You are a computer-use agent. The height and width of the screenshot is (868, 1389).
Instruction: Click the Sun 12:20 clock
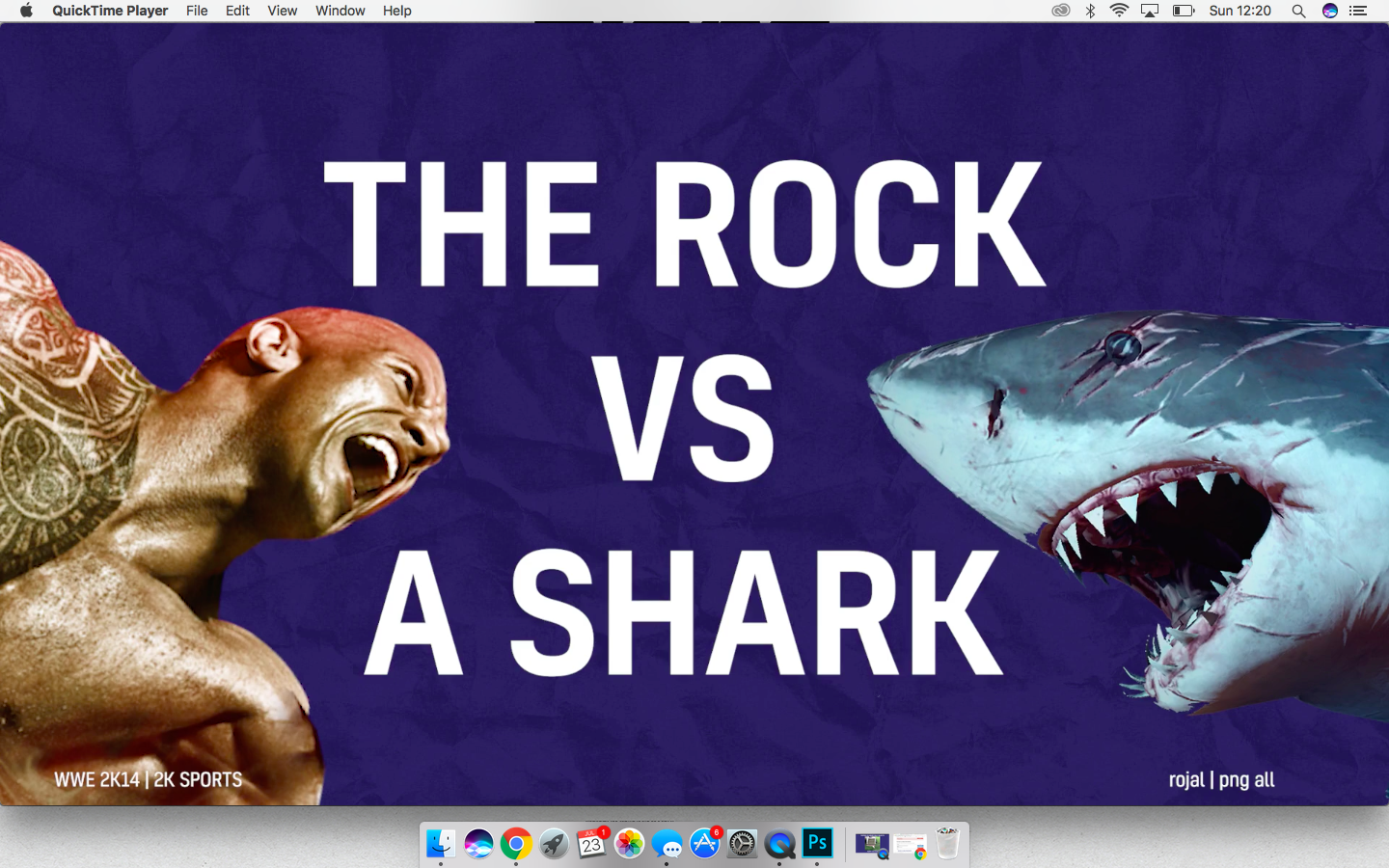click(x=1239, y=11)
